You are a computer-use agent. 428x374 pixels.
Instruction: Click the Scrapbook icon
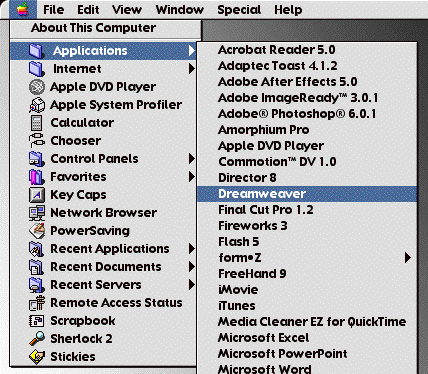pyautogui.click(x=37, y=321)
